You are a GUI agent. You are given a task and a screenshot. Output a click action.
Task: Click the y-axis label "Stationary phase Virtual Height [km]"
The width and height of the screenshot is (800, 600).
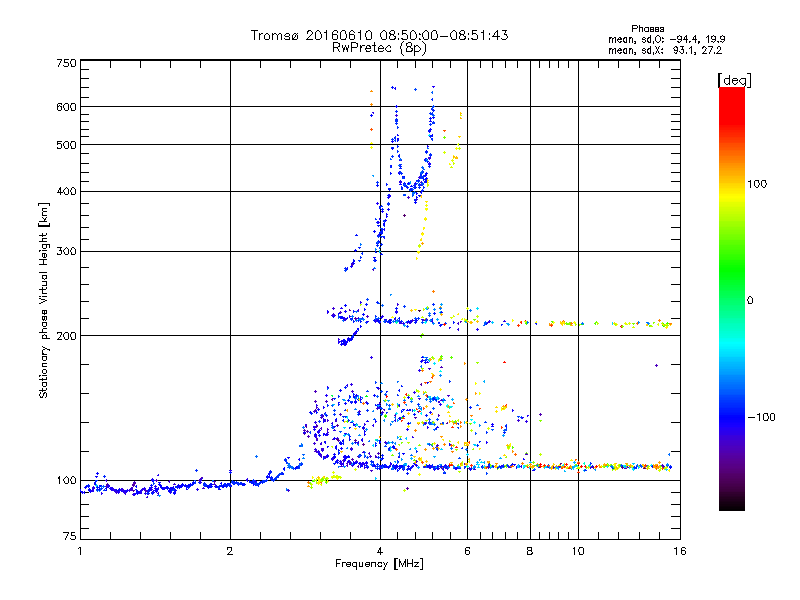tap(44, 301)
